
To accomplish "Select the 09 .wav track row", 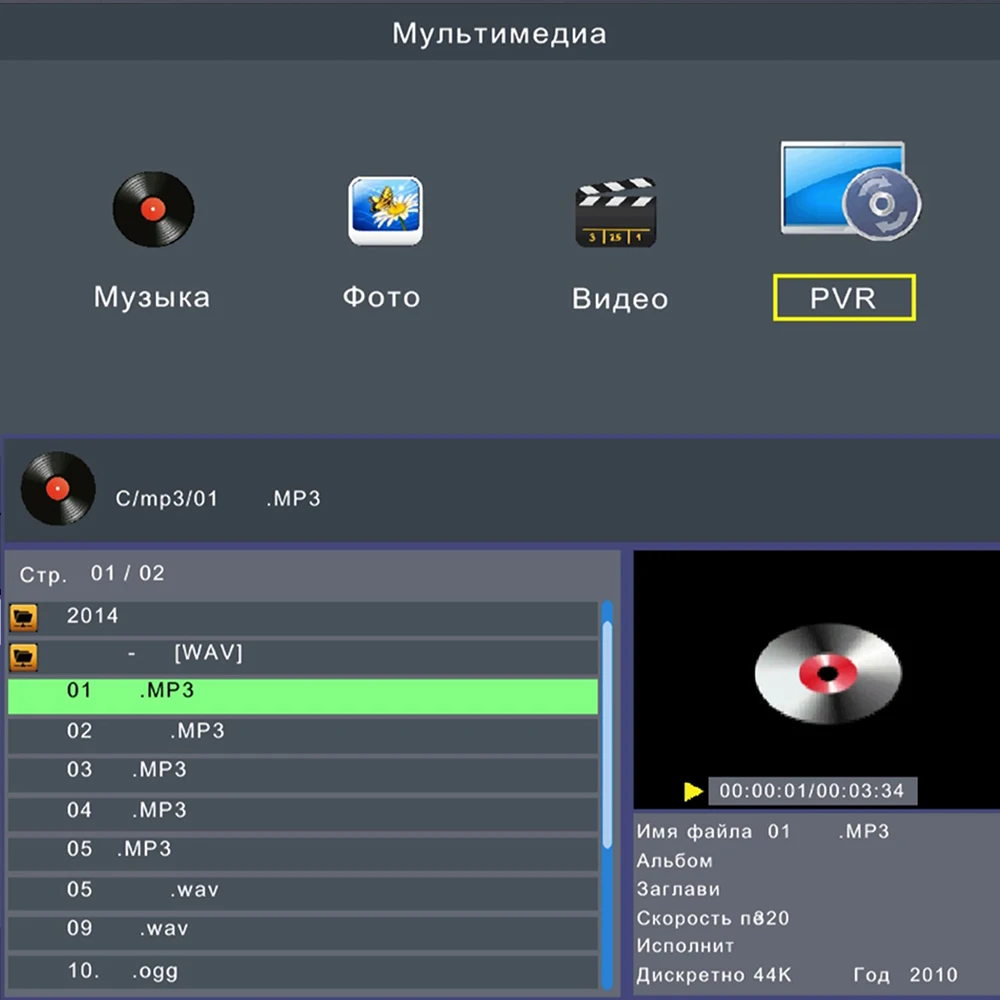I will click(303, 934).
